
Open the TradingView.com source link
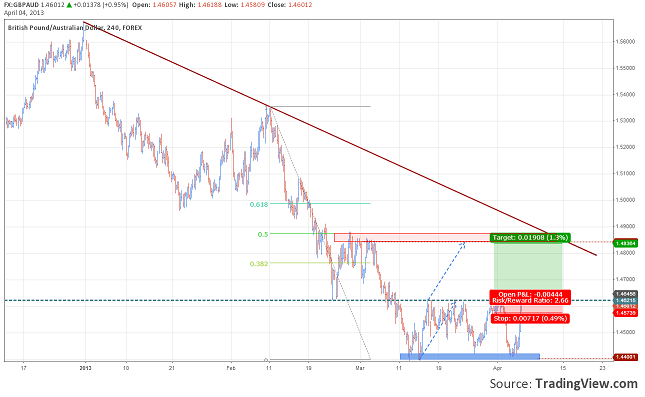586,383
